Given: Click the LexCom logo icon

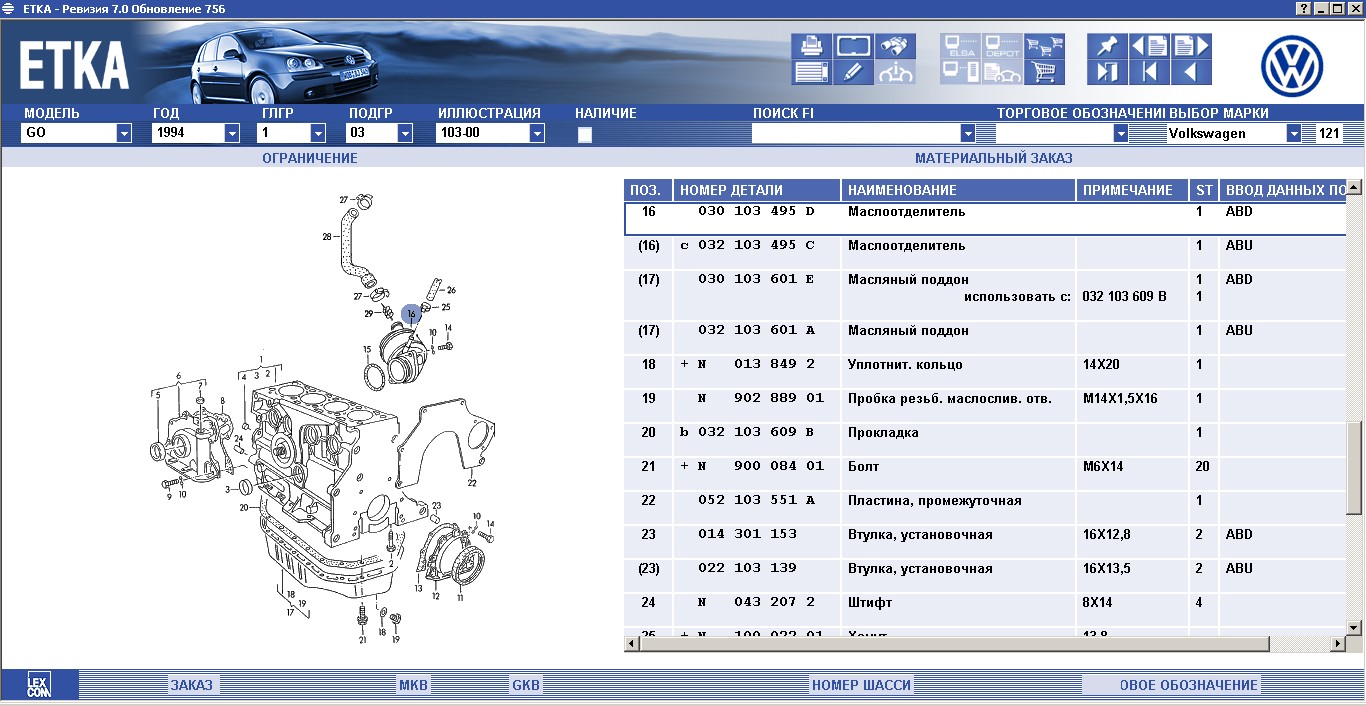Looking at the screenshot, I should [39, 685].
